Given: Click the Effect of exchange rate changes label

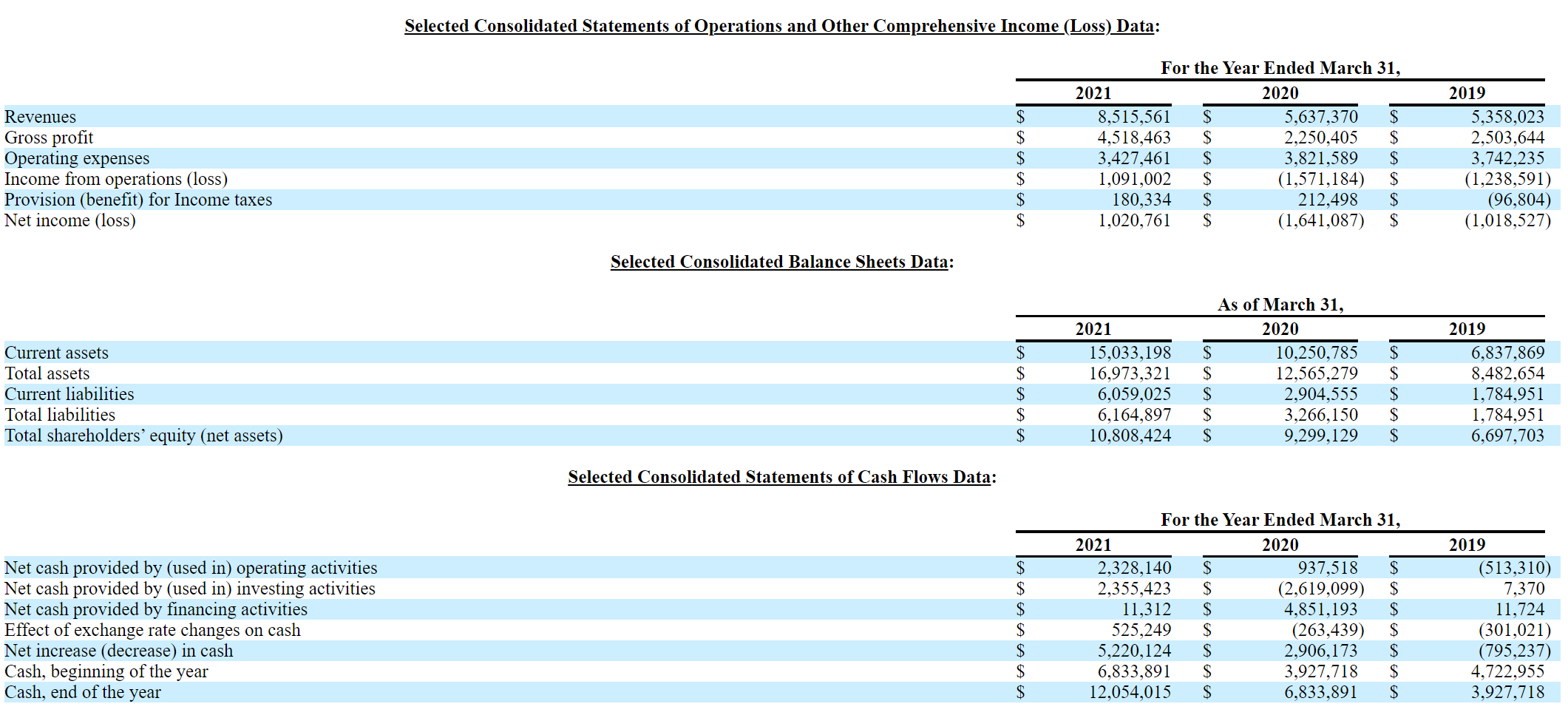Looking at the screenshot, I should click(x=152, y=630).
